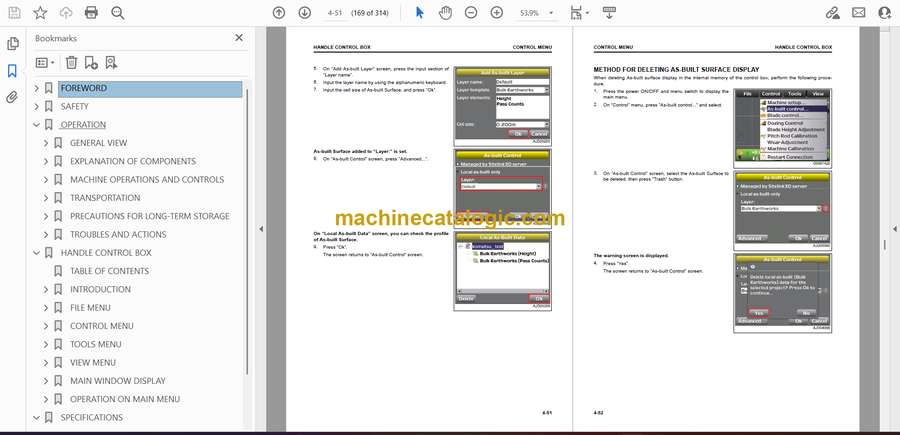Click the Local As-Built Data screenshot image

click(502, 271)
